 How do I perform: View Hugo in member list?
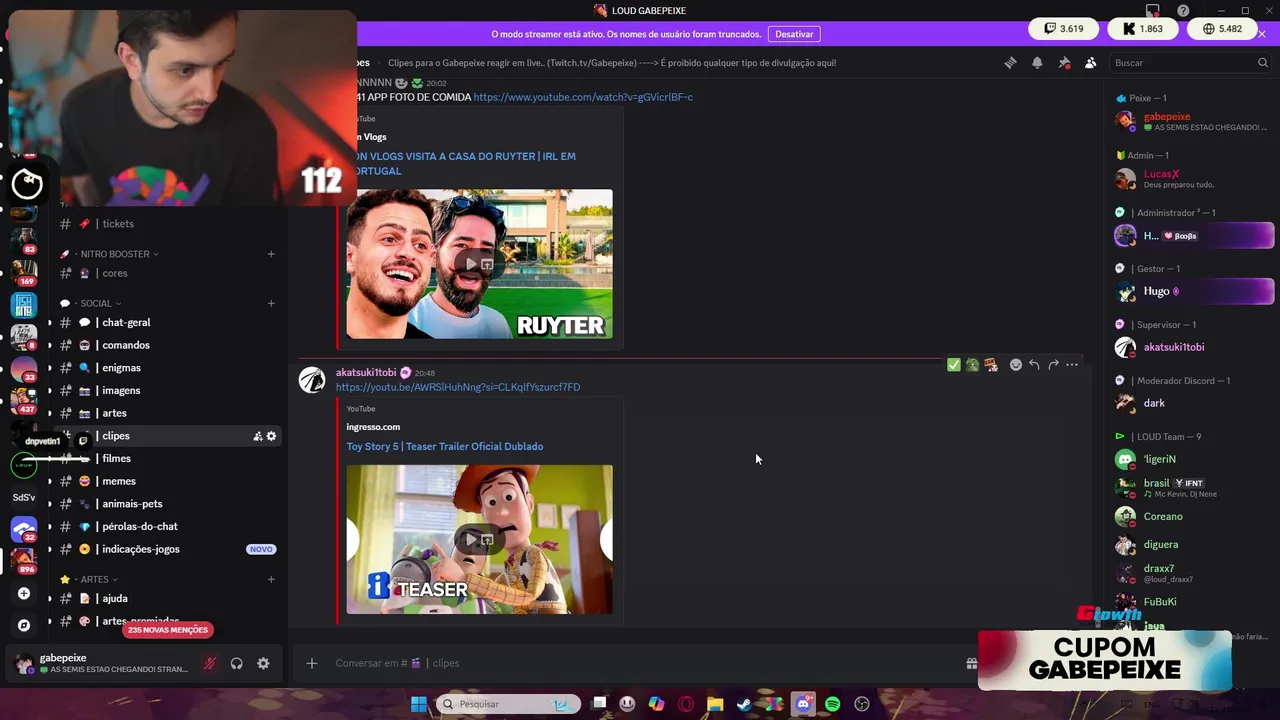click(1194, 291)
